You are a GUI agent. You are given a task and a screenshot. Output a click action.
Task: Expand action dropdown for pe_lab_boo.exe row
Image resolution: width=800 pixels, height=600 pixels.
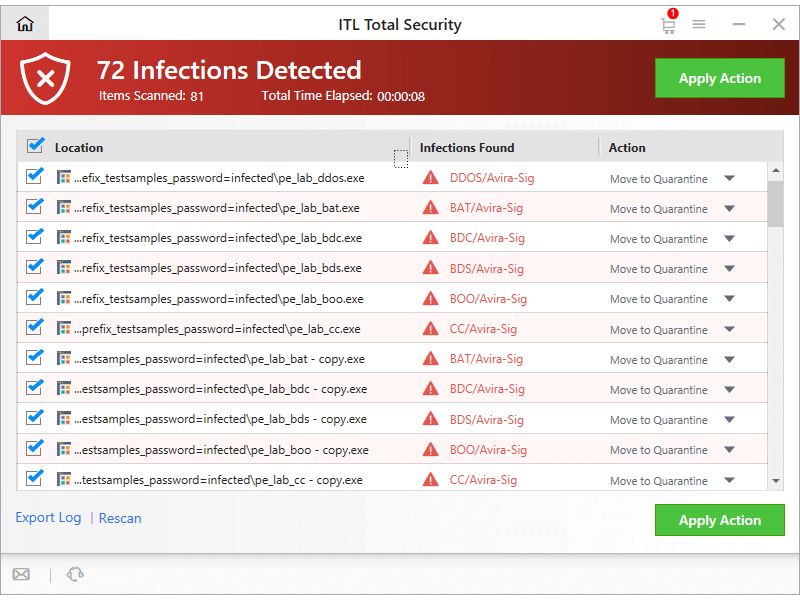pyautogui.click(x=729, y=298)
